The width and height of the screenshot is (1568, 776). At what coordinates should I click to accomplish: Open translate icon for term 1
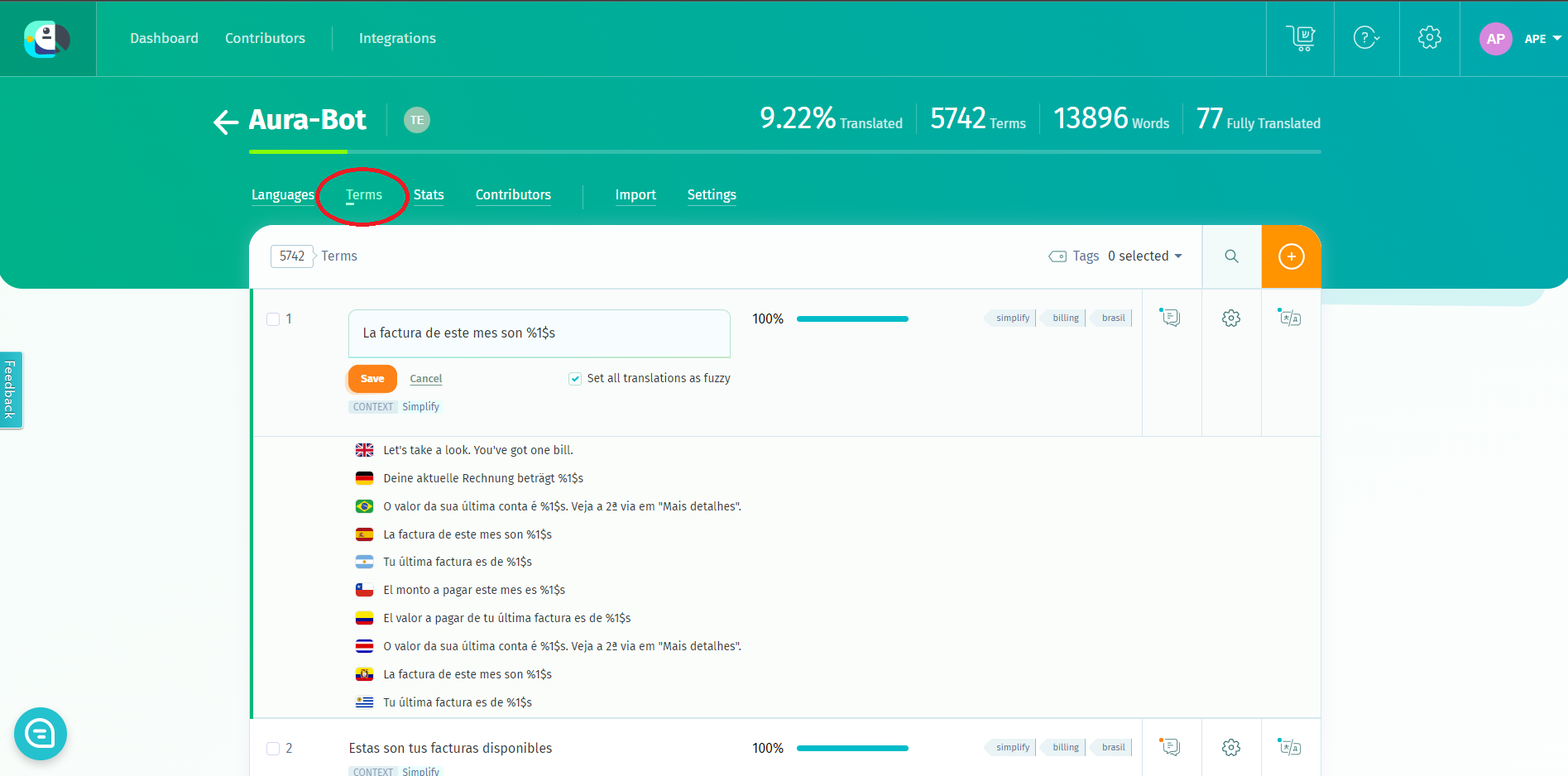(x=1290, y=318)
